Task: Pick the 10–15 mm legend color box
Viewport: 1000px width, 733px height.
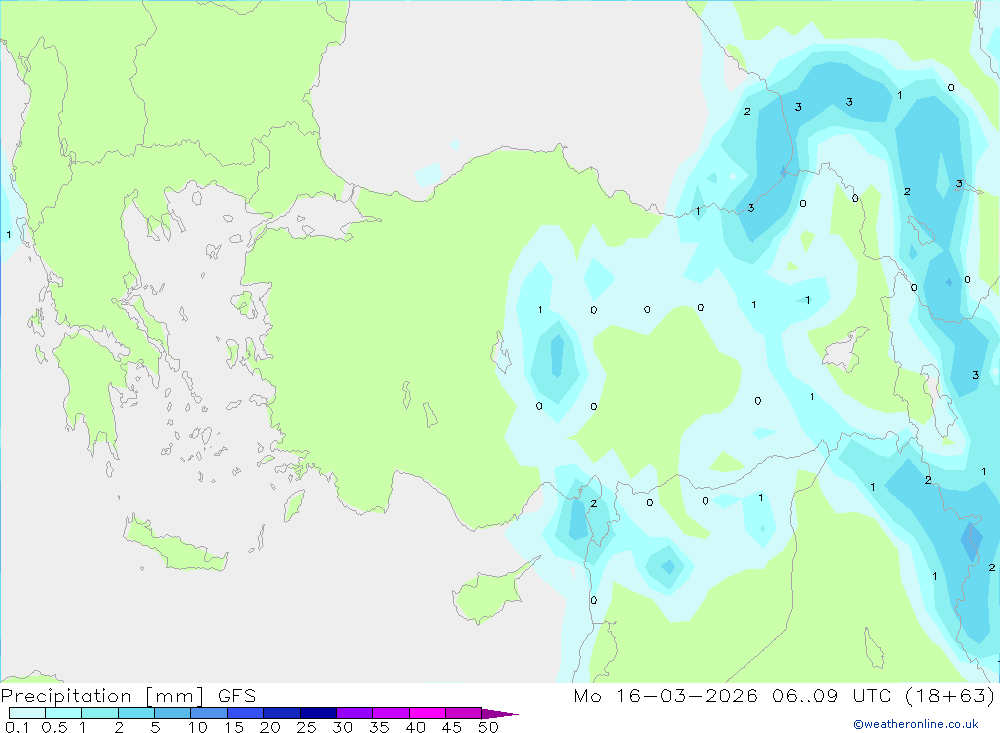Action: pyautogui.click(x=209, y=713)
